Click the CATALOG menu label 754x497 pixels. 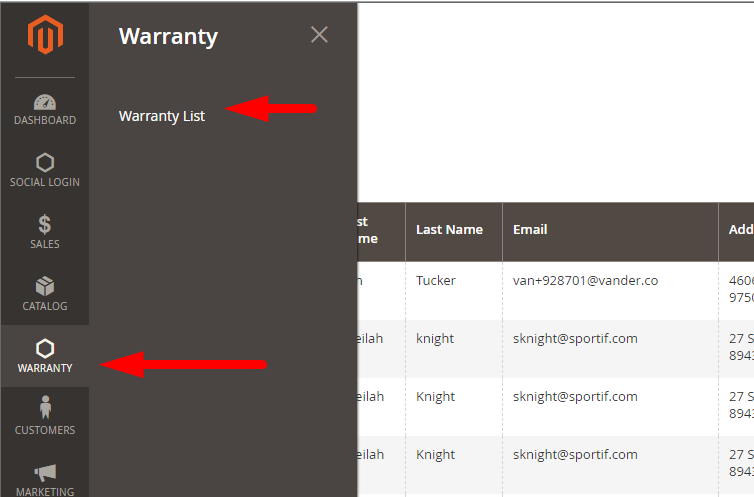[45, 306]
